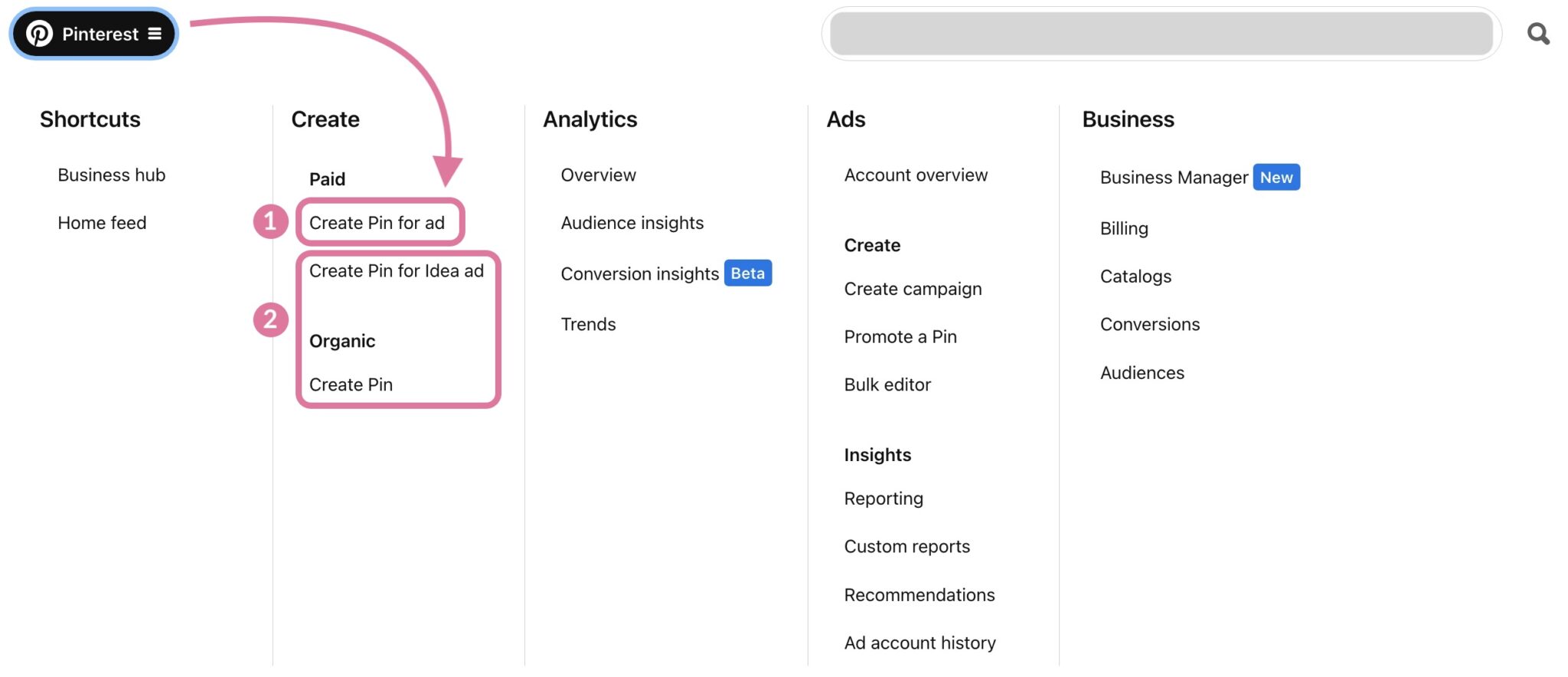Screen dimensions: 1568x677
Task: Select organic Create Pin option
Action: tap(351, 384)
